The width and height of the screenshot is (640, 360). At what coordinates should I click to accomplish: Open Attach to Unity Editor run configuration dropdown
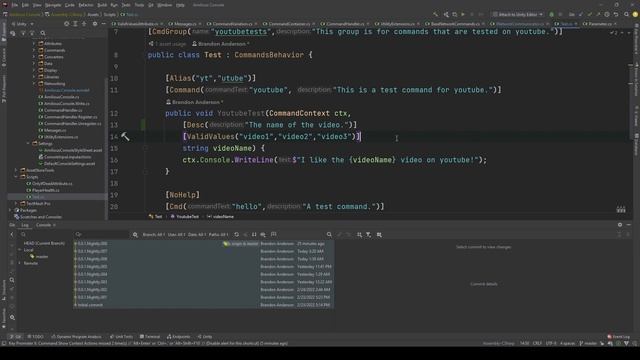coord(518,14)
